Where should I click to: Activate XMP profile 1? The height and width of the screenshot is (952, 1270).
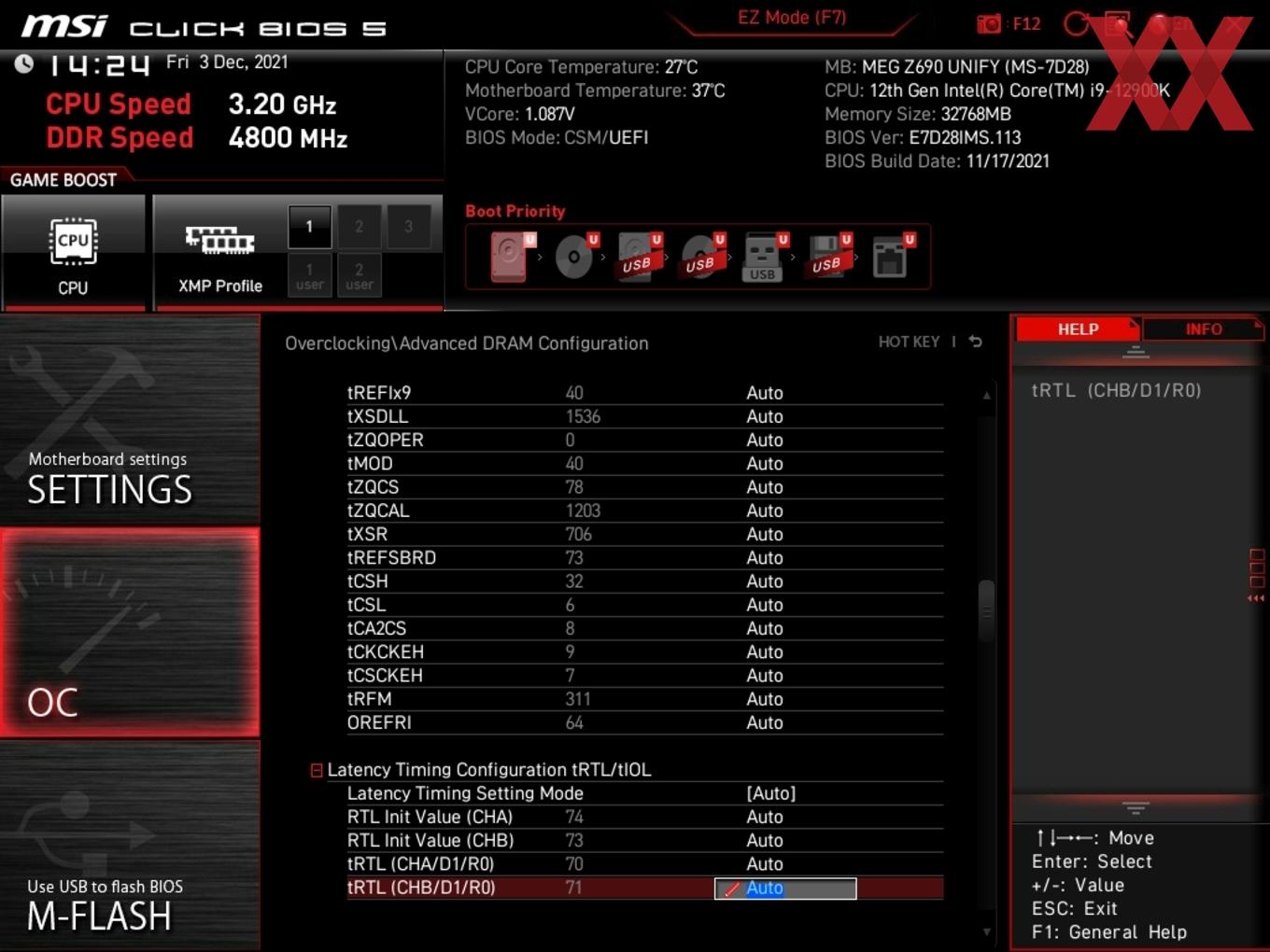pyautogui.click(x=309, y=227)
